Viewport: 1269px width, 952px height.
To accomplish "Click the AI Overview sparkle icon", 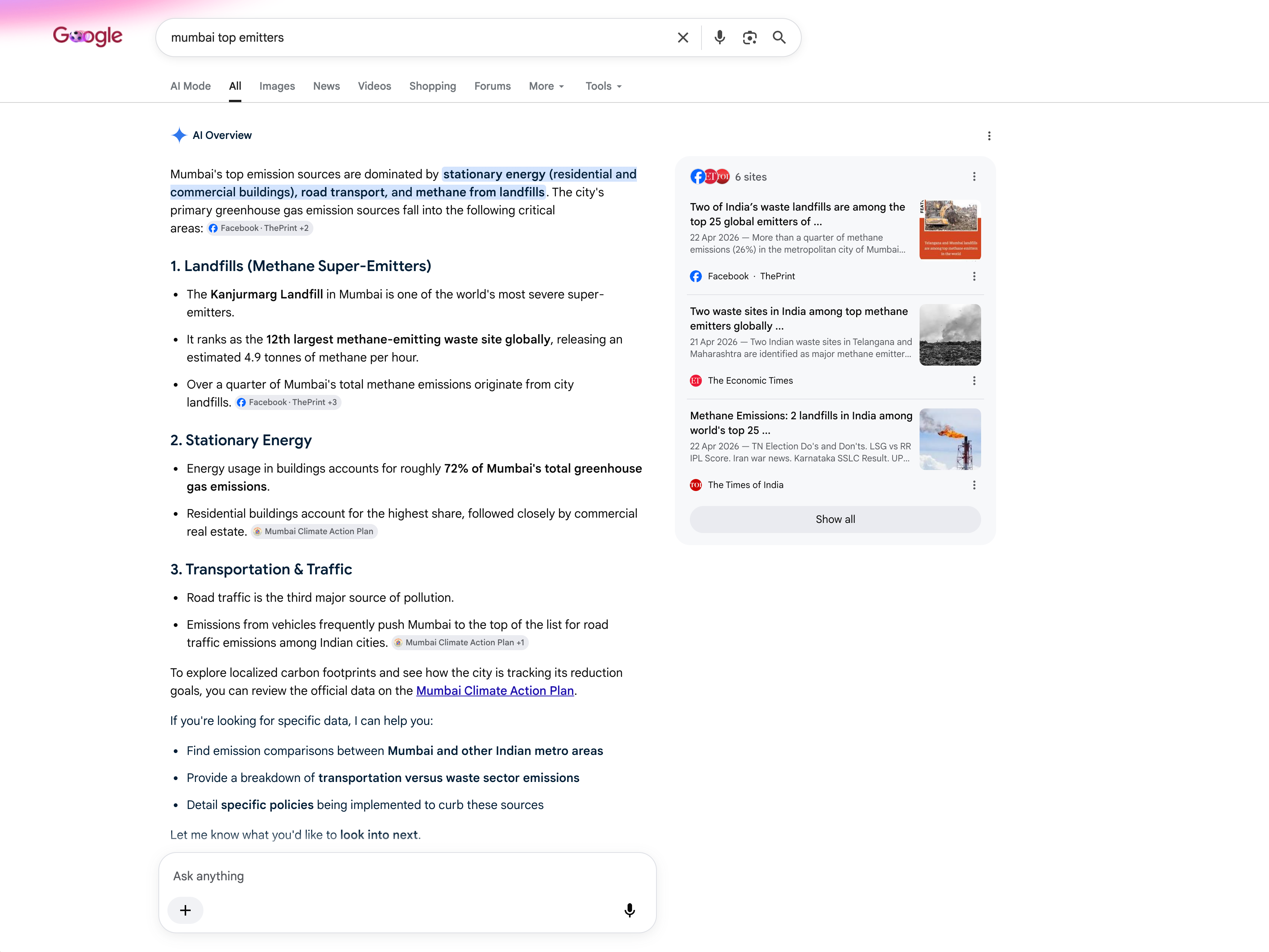I will [179, 136].
